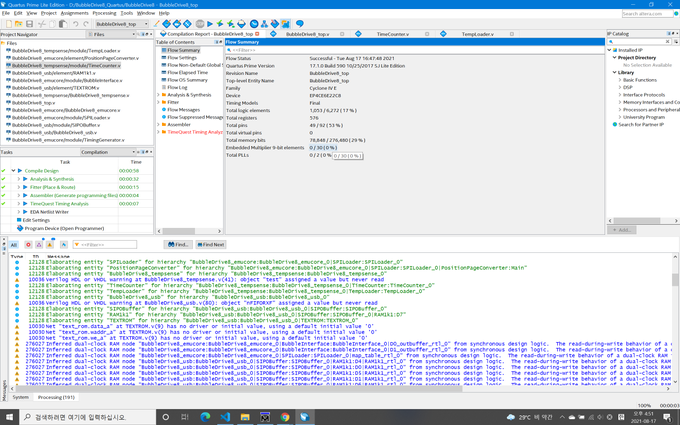The width and height of the screenshot is (680, 425).
Task: Open the help speech bubble icon
Action: (300, 23)
